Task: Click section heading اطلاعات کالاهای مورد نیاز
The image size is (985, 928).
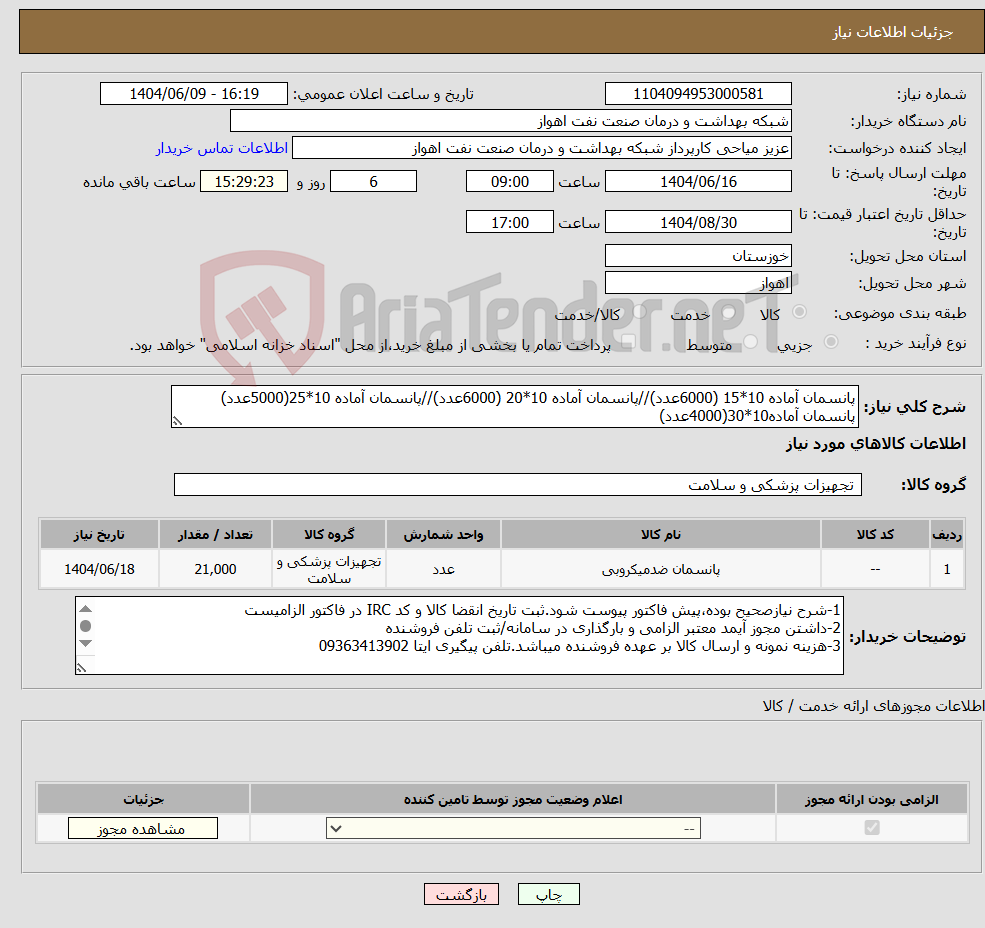Action: coord(876,444)
